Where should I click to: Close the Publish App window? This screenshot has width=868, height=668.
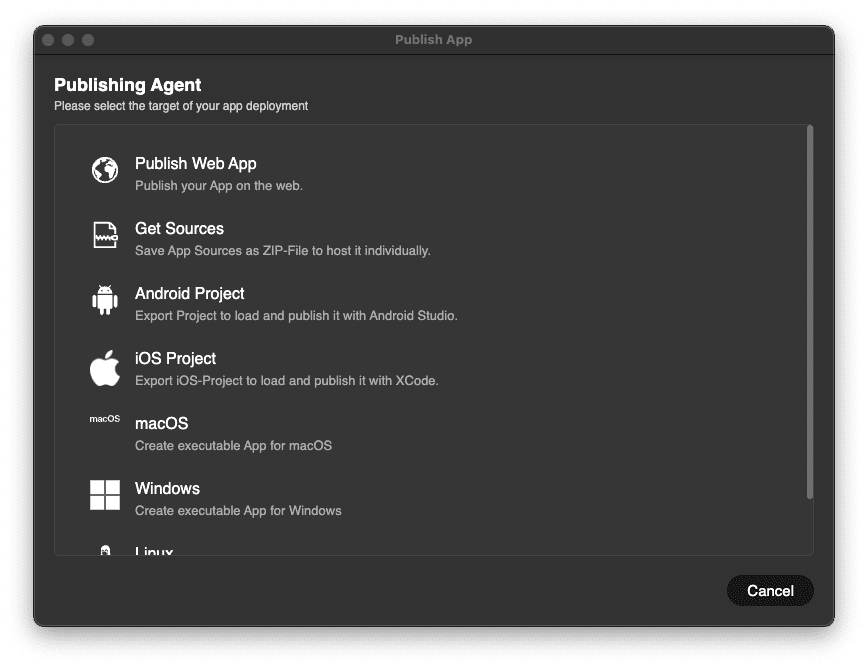coord(48,40)
